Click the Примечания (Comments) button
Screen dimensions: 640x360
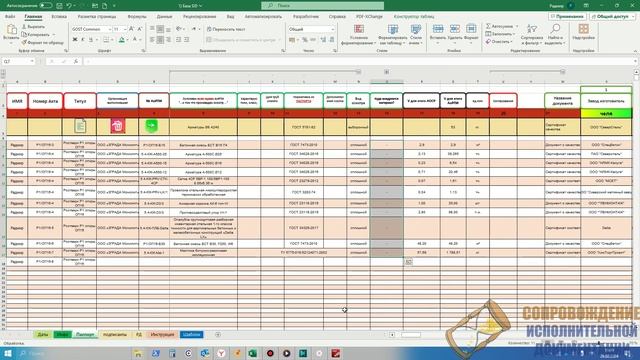(568, 16)
